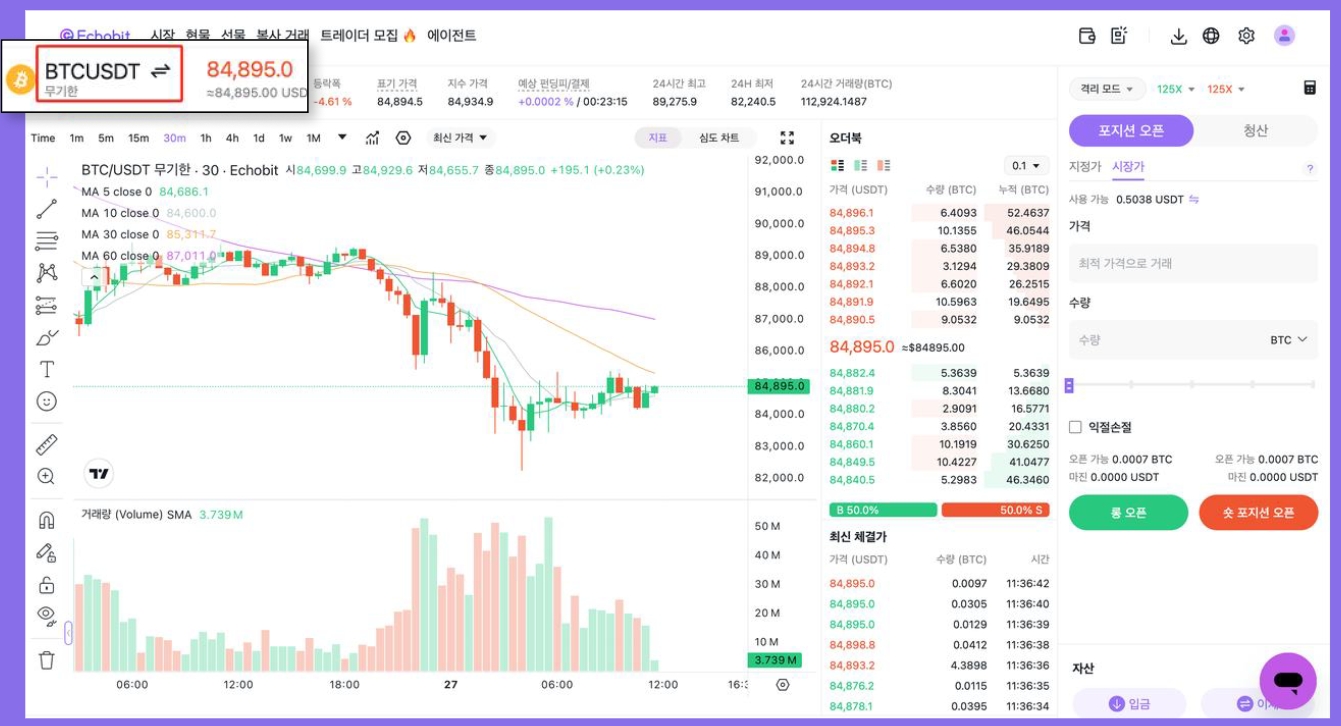Select the 15m time interval
The image size is (1341, 726).
click(139, 138)
